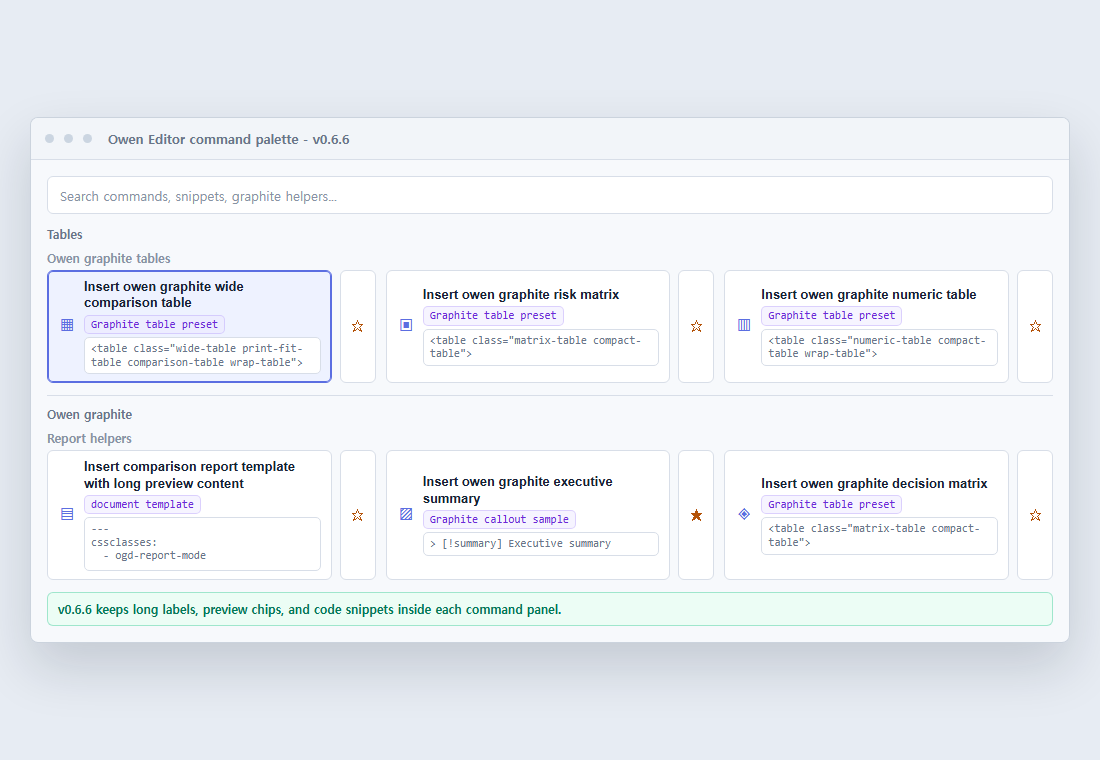Image resolution: width=1100 pixels, height=760 pixels.
Task: Click the 'Owen graphite tables' group label
Action: pos(109,258)
